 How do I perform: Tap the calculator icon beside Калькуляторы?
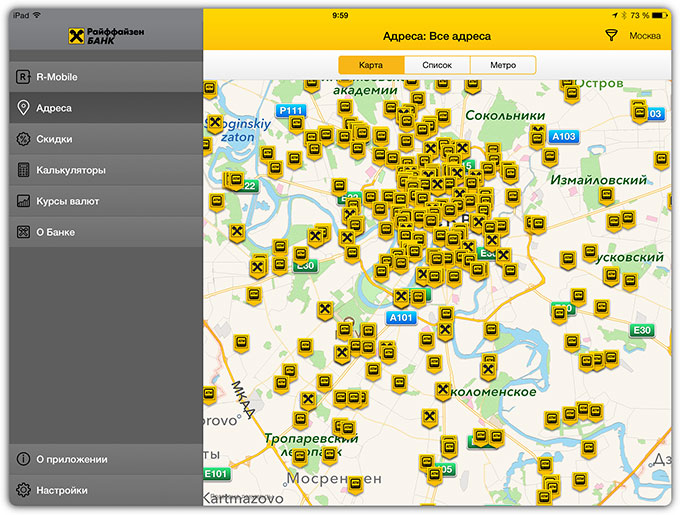22,170
